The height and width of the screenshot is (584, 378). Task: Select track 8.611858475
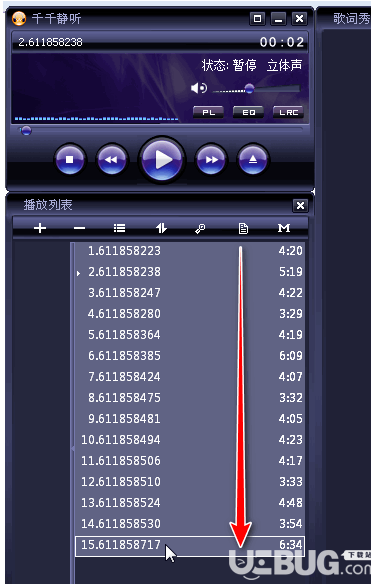[x=190, y=398]
